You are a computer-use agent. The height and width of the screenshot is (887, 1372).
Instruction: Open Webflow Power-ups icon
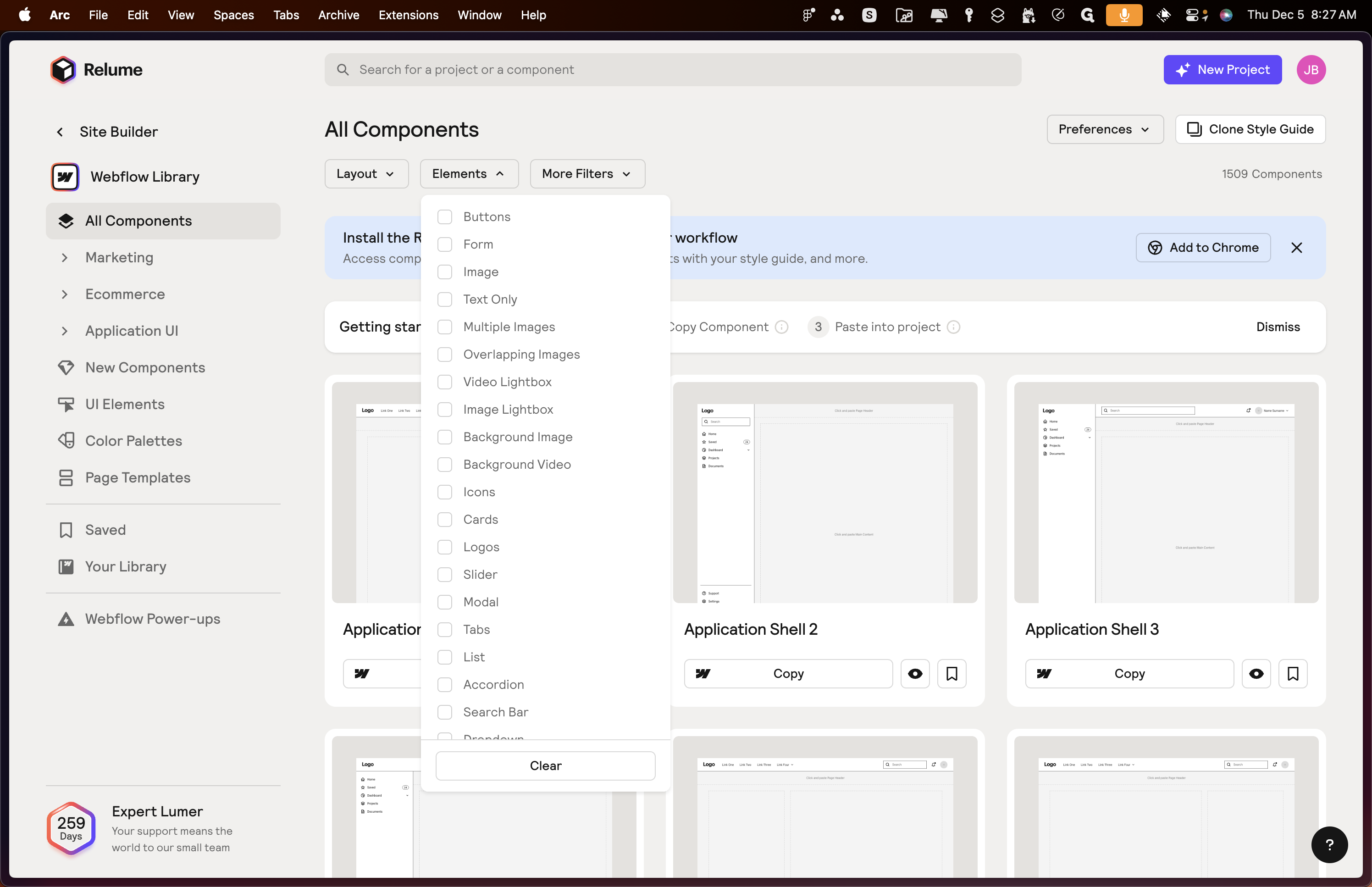point(66,619)
